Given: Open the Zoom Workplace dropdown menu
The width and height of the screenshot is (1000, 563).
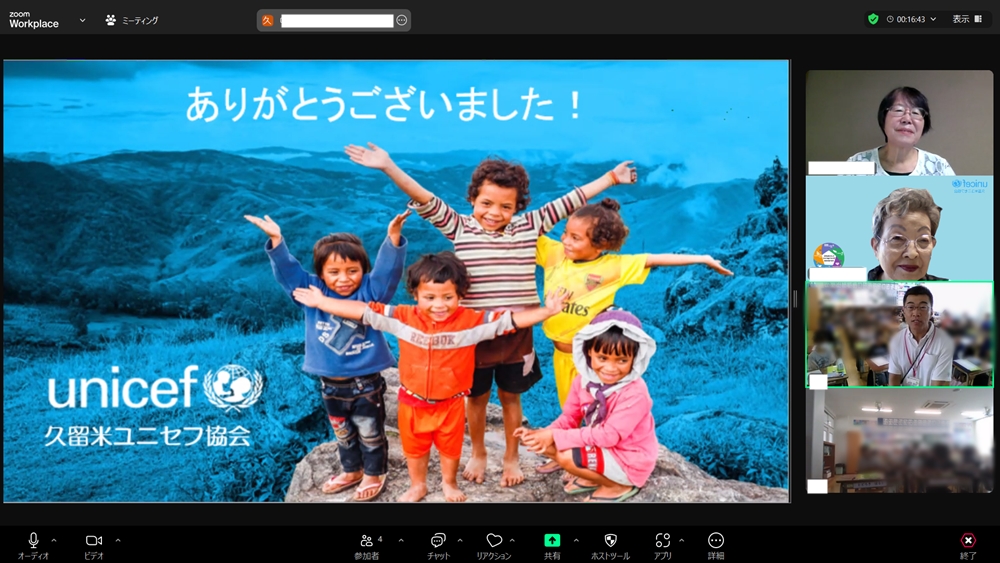Looking at the screenshot, I should coord(81,20).
